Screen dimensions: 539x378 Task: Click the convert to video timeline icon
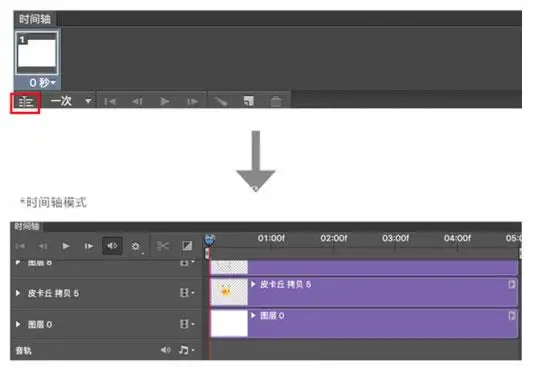[x=25, y=102]
